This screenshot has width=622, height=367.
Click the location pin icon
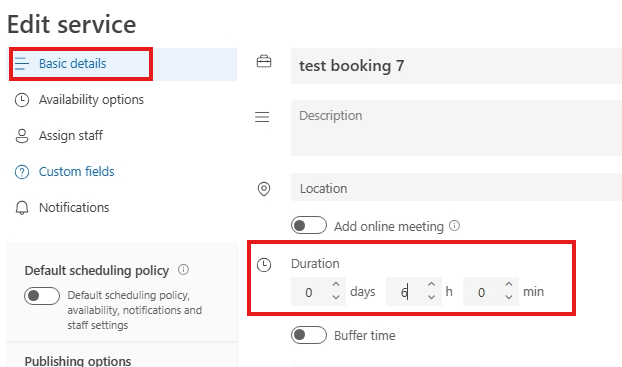coord(264,189)
